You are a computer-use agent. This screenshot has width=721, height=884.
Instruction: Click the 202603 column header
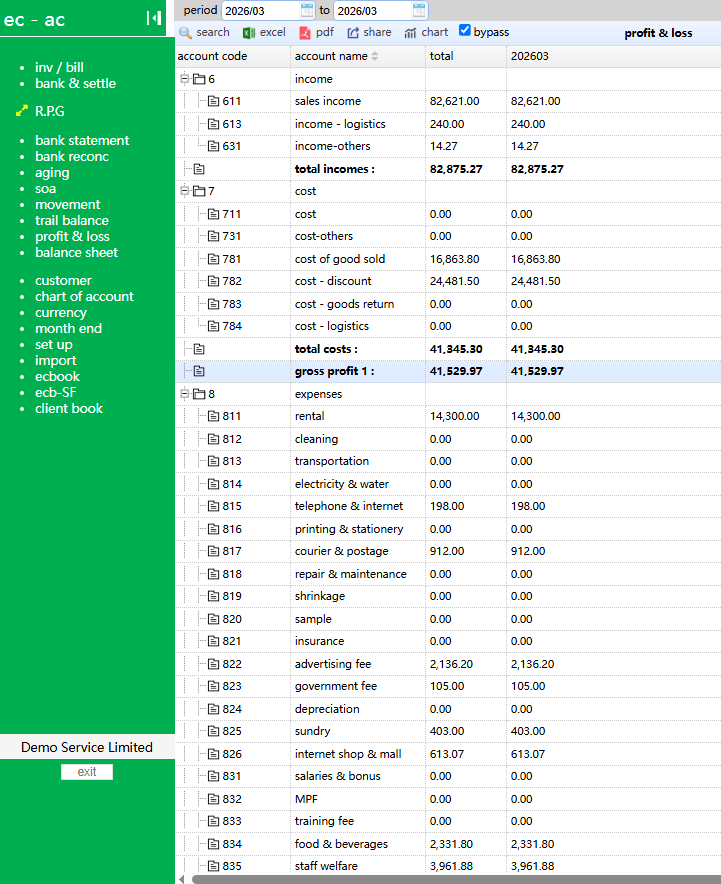point(529,56)
